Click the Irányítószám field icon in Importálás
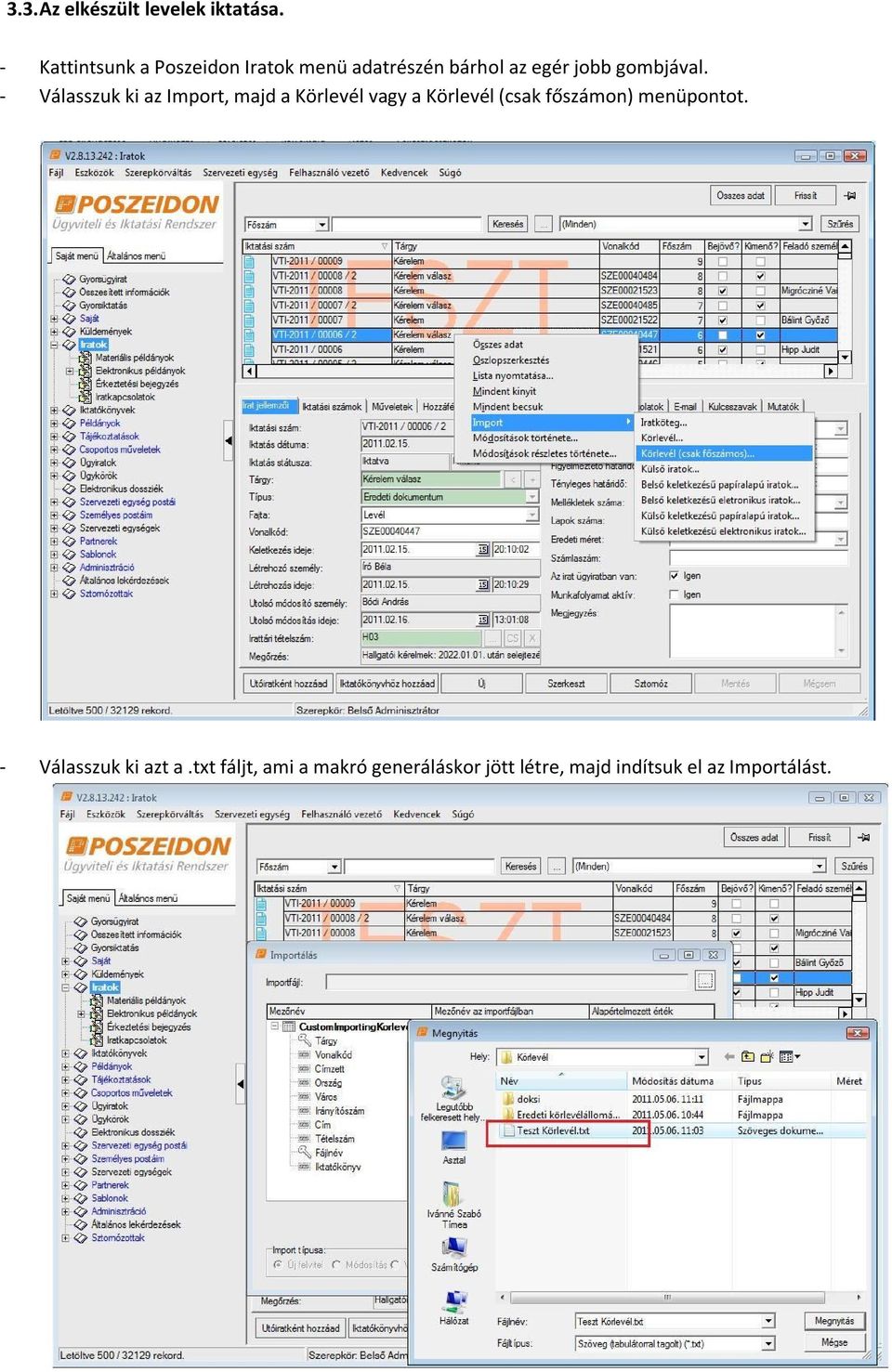892x1372 pixels. pos(304,1111)
